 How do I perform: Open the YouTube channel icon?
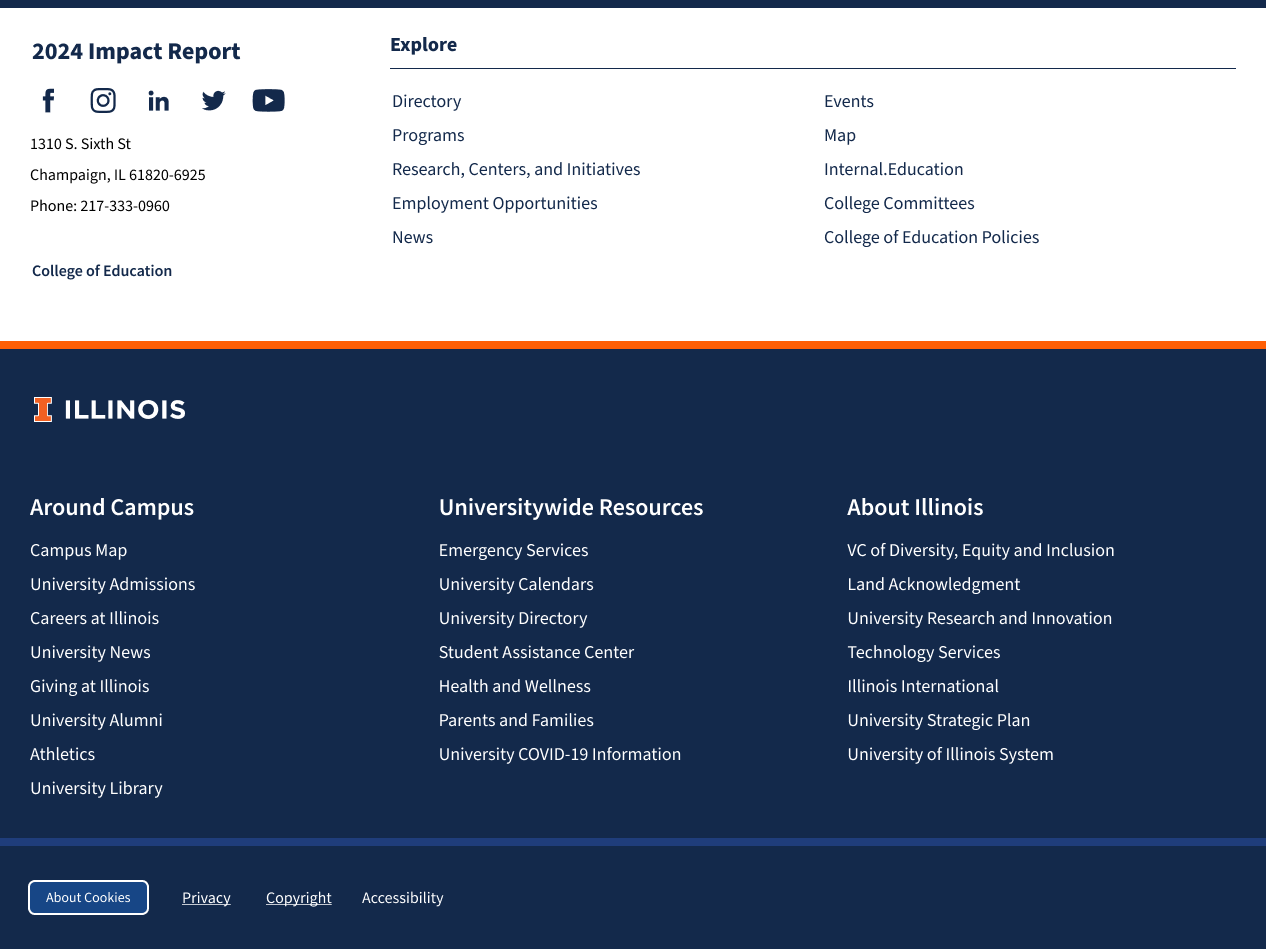coord(268,101)
